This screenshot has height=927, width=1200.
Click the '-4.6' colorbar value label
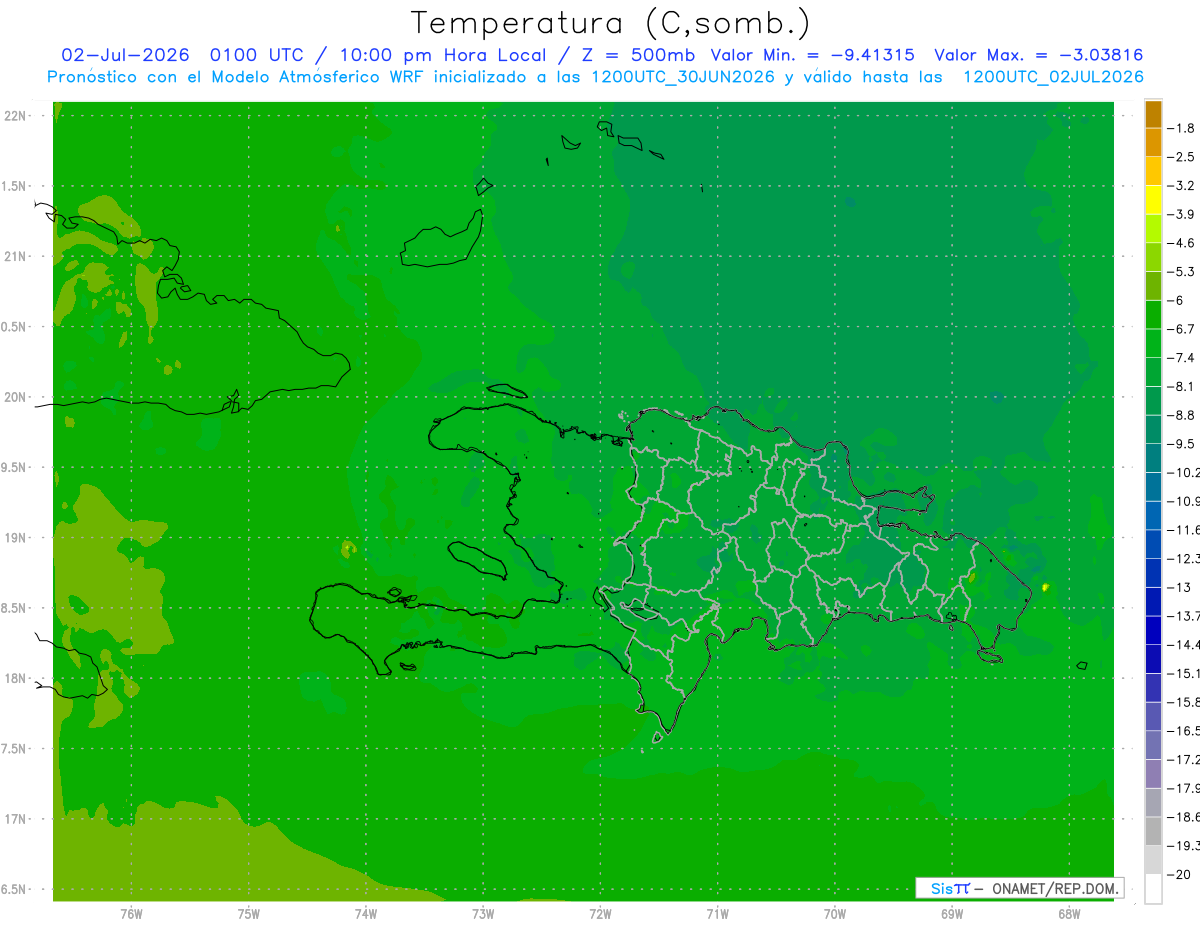tap(1181, 243)
